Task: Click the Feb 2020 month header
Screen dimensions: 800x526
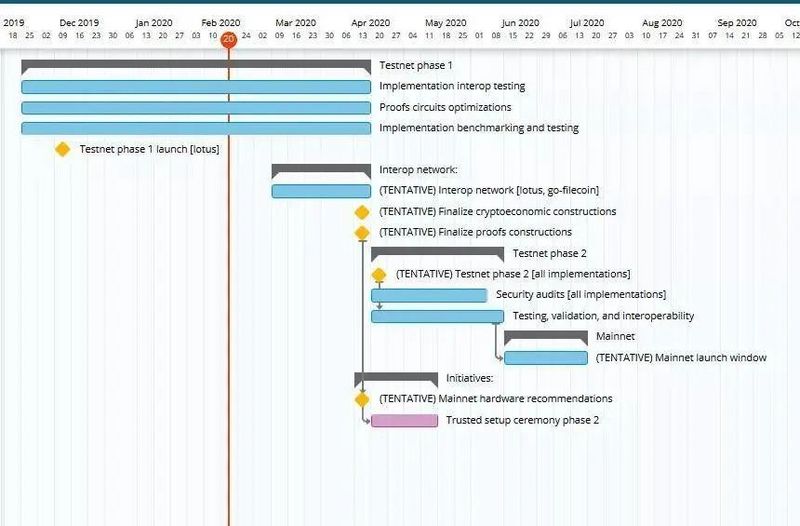Action: 220,23
